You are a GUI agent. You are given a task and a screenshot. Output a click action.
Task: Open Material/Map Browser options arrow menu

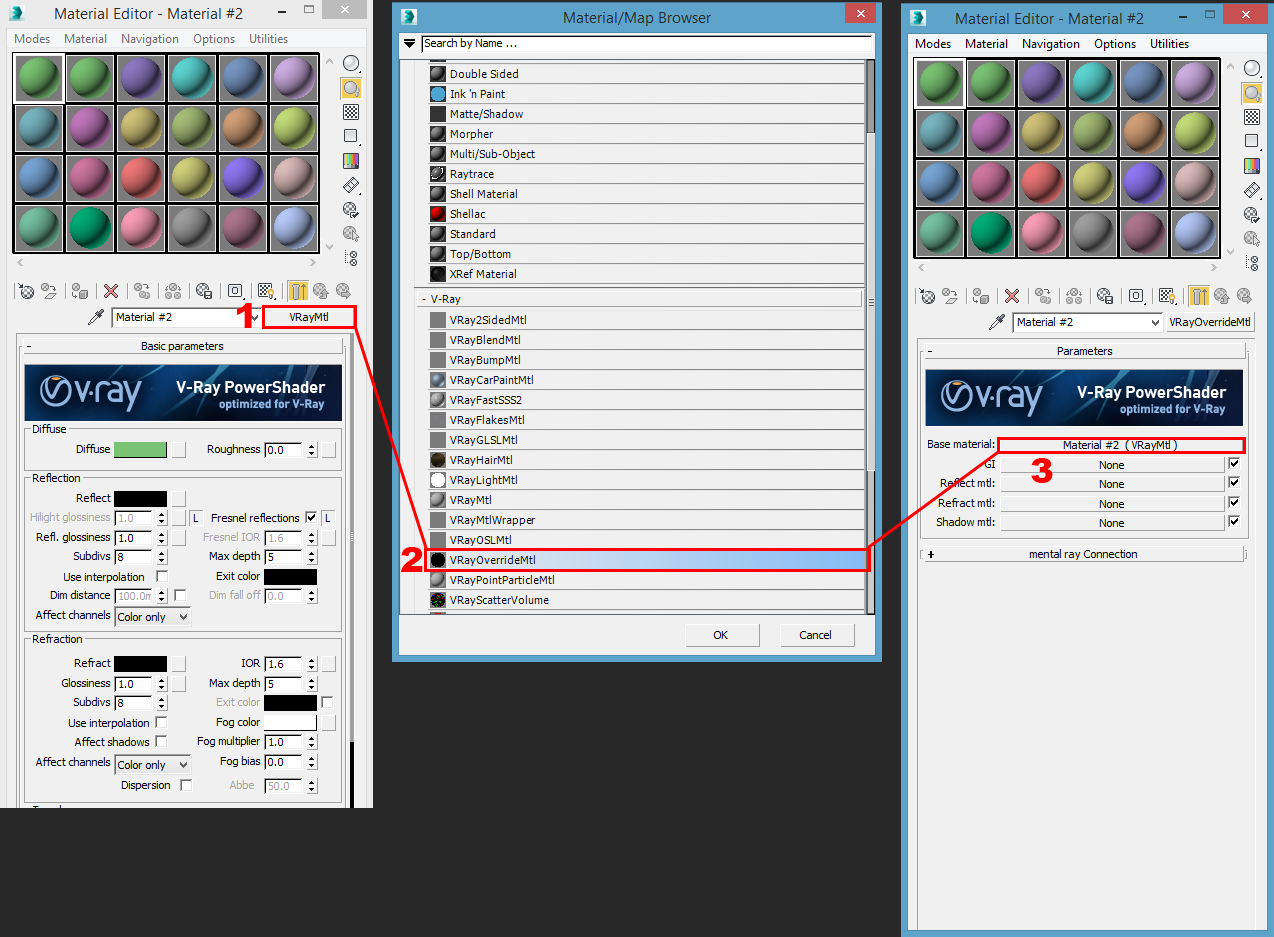409,44
